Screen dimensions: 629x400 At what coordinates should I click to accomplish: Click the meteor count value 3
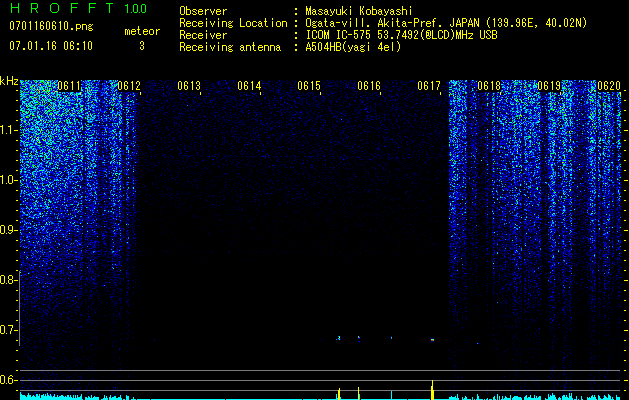tap(142, 46)
